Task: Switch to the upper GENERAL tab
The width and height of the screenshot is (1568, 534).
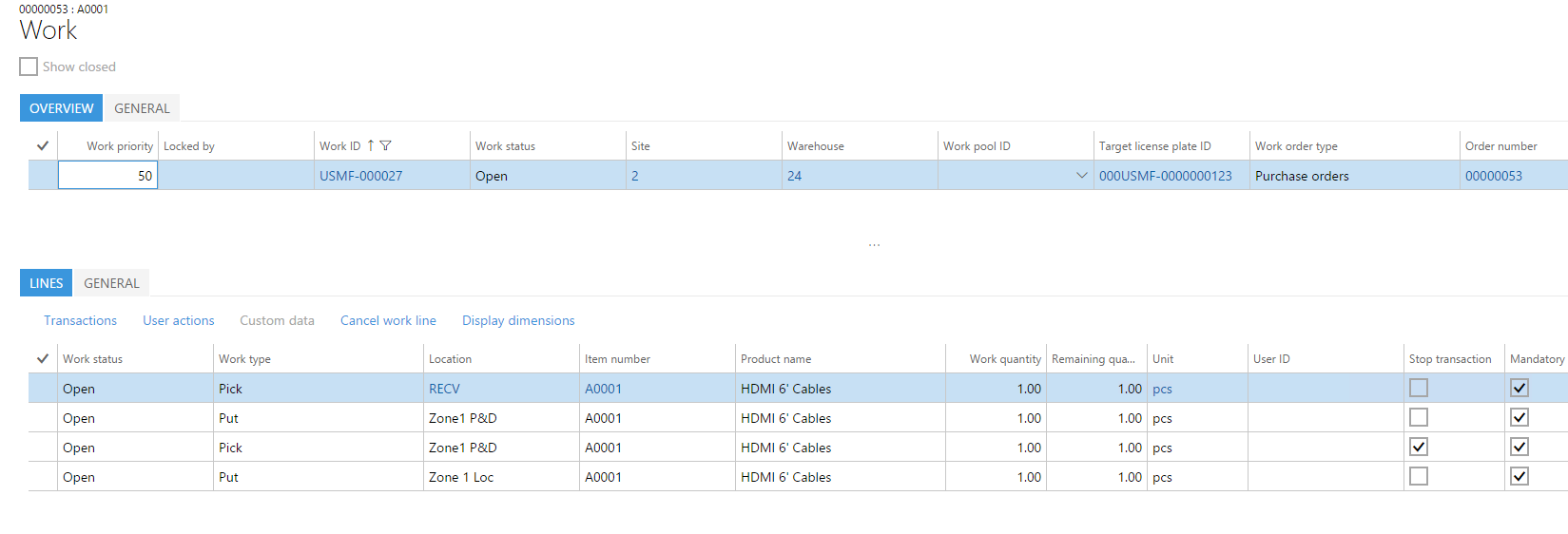Action: tap(142, 108)
